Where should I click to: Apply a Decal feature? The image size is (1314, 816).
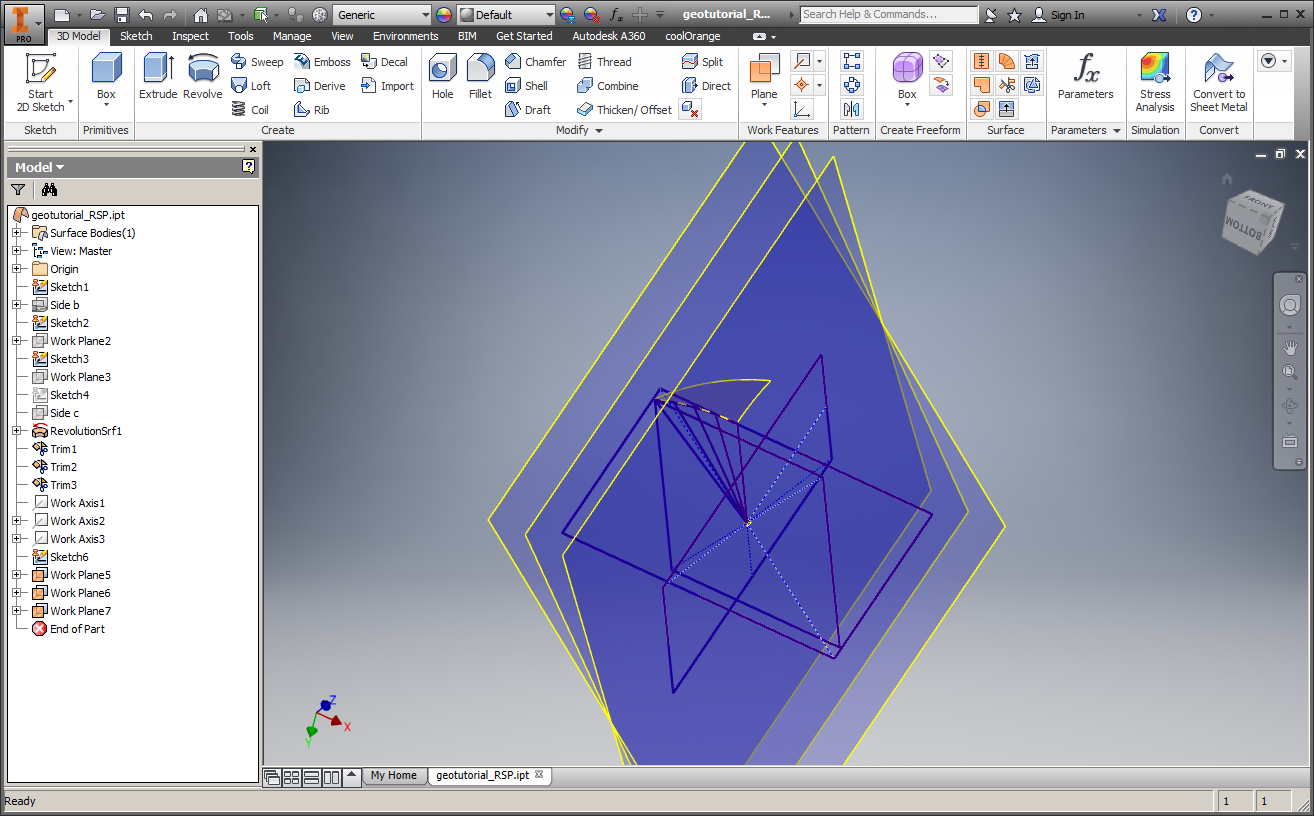[385, 62]
